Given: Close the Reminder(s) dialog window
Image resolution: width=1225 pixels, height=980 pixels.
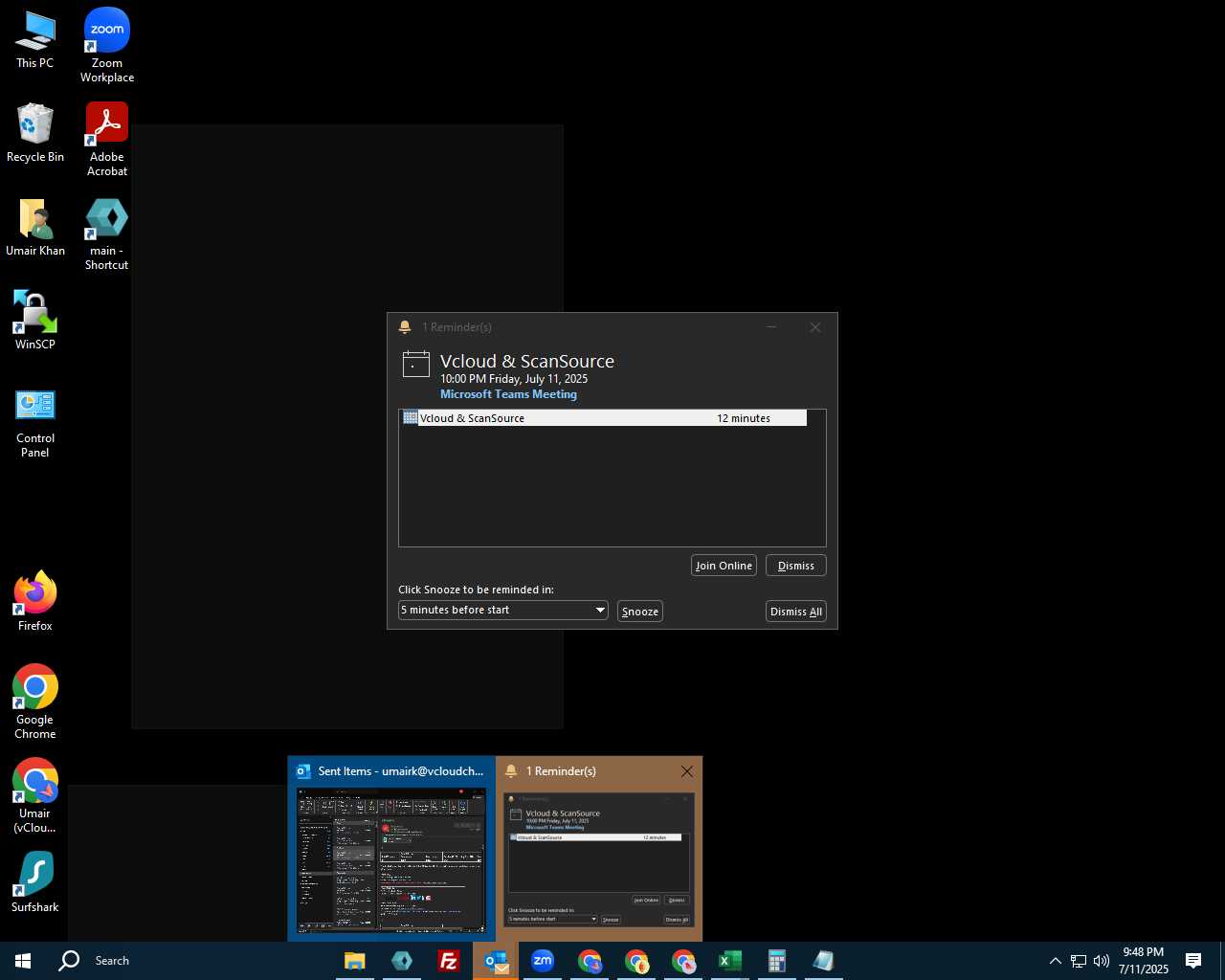Looking at the screenshot, I should point(815,327).
